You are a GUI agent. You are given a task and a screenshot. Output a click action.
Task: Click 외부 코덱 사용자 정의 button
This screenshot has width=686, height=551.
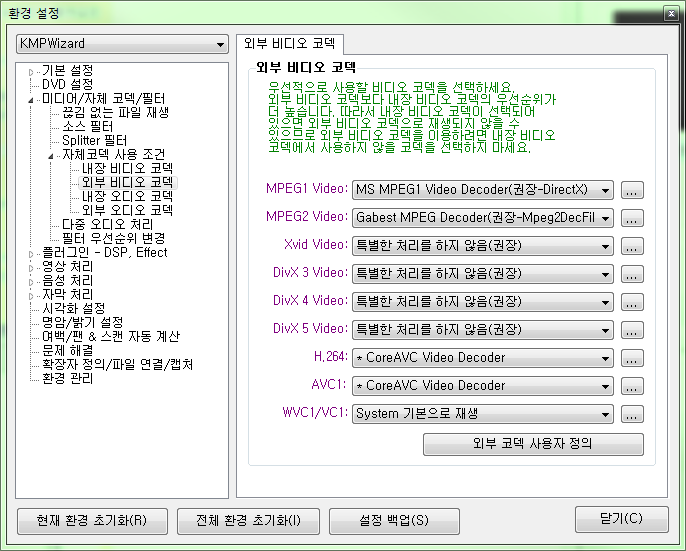[533, 444]
